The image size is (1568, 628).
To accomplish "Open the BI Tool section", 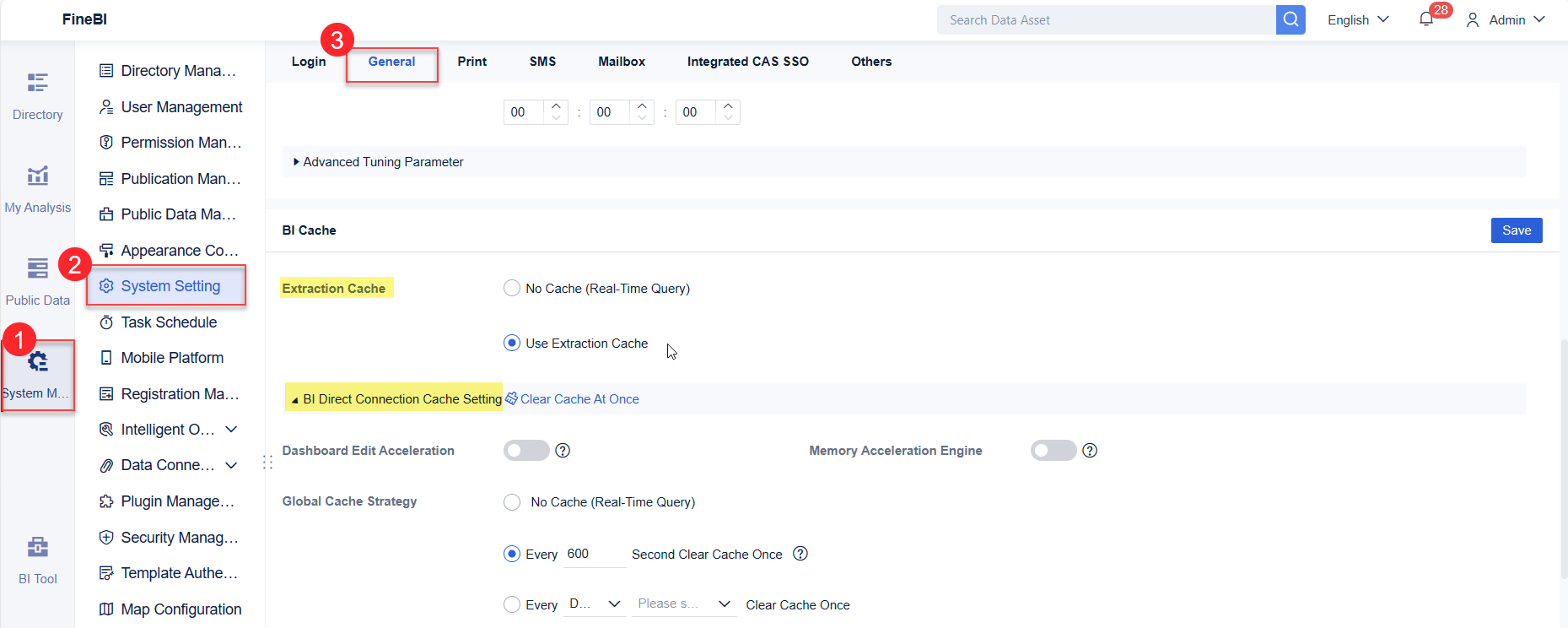I will (x=38, y=561).
